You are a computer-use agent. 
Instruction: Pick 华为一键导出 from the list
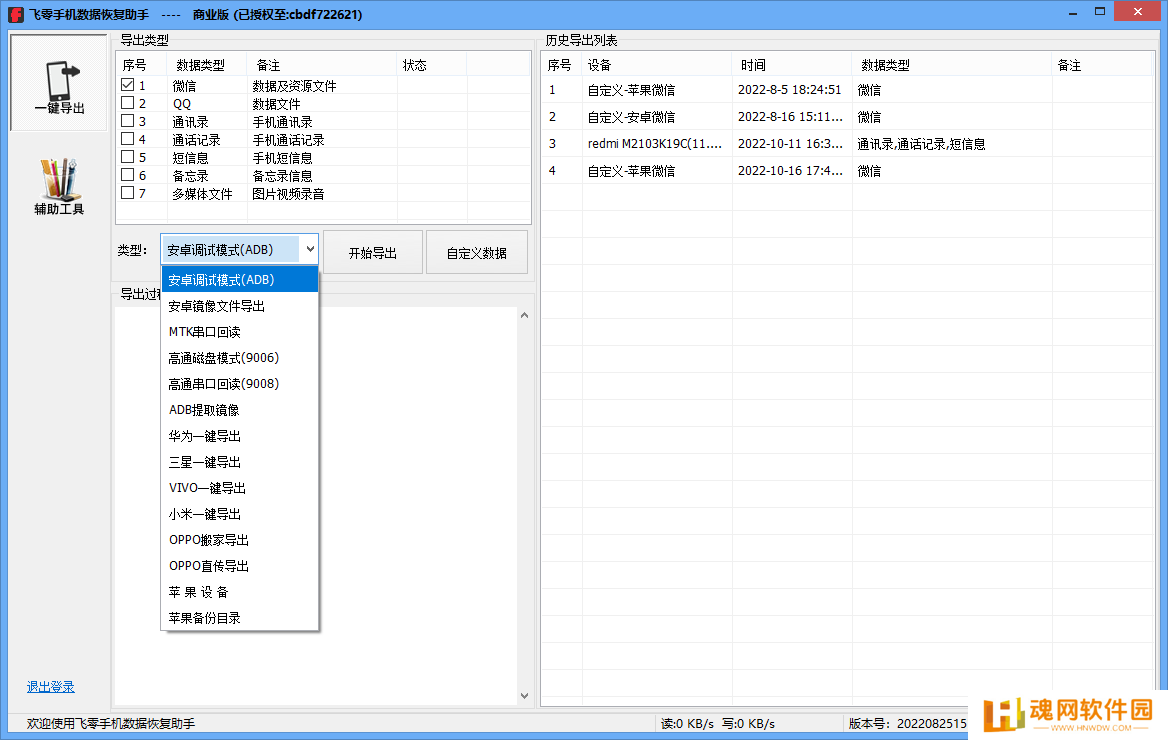tap(240, 436)
